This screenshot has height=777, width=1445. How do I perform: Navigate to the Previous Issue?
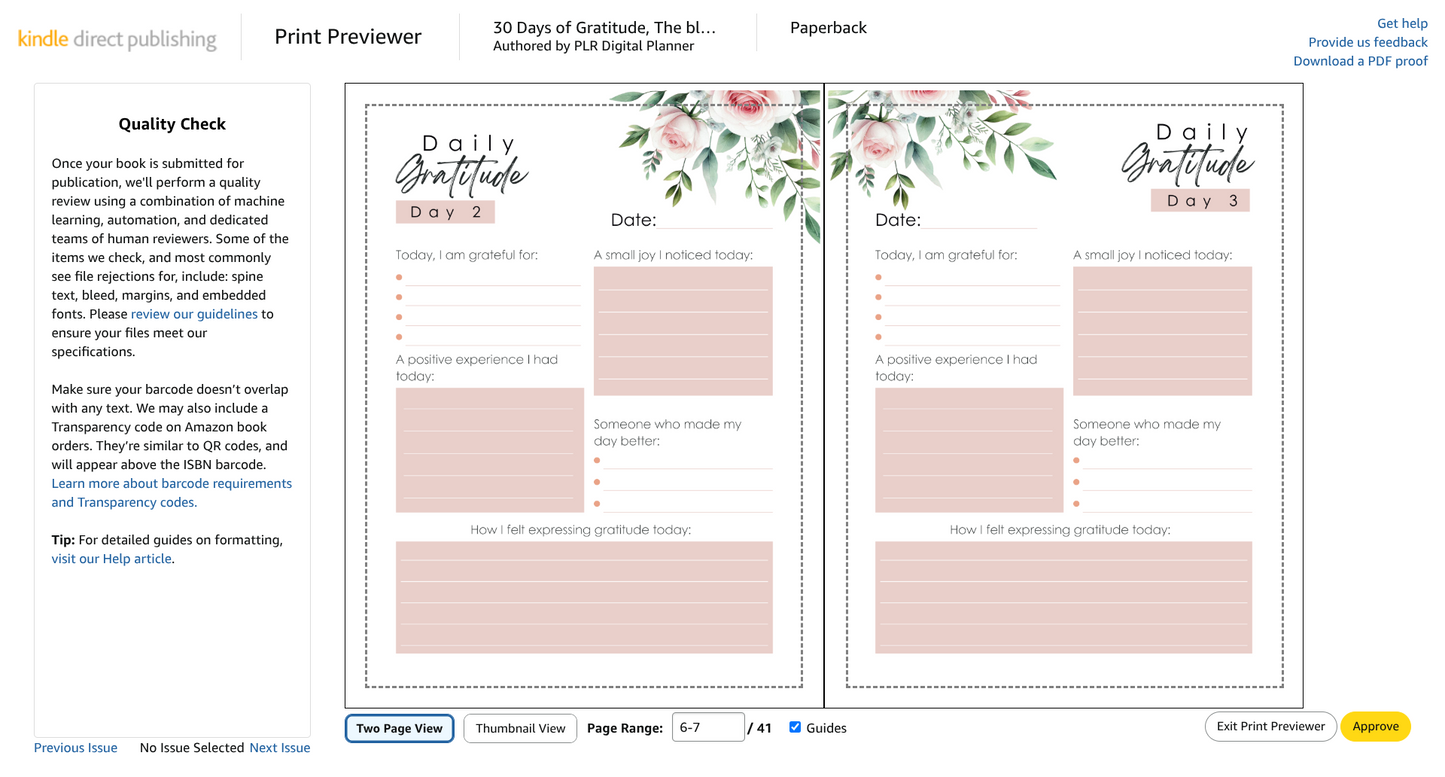coord(76,747)
